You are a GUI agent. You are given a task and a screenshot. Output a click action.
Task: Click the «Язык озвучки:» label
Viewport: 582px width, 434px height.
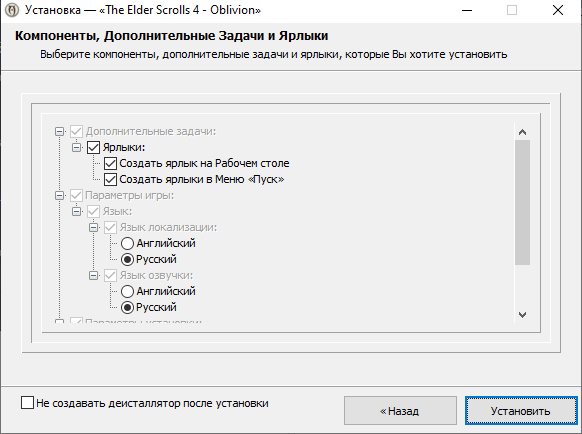pyautogui.click(x=156, y=275)
